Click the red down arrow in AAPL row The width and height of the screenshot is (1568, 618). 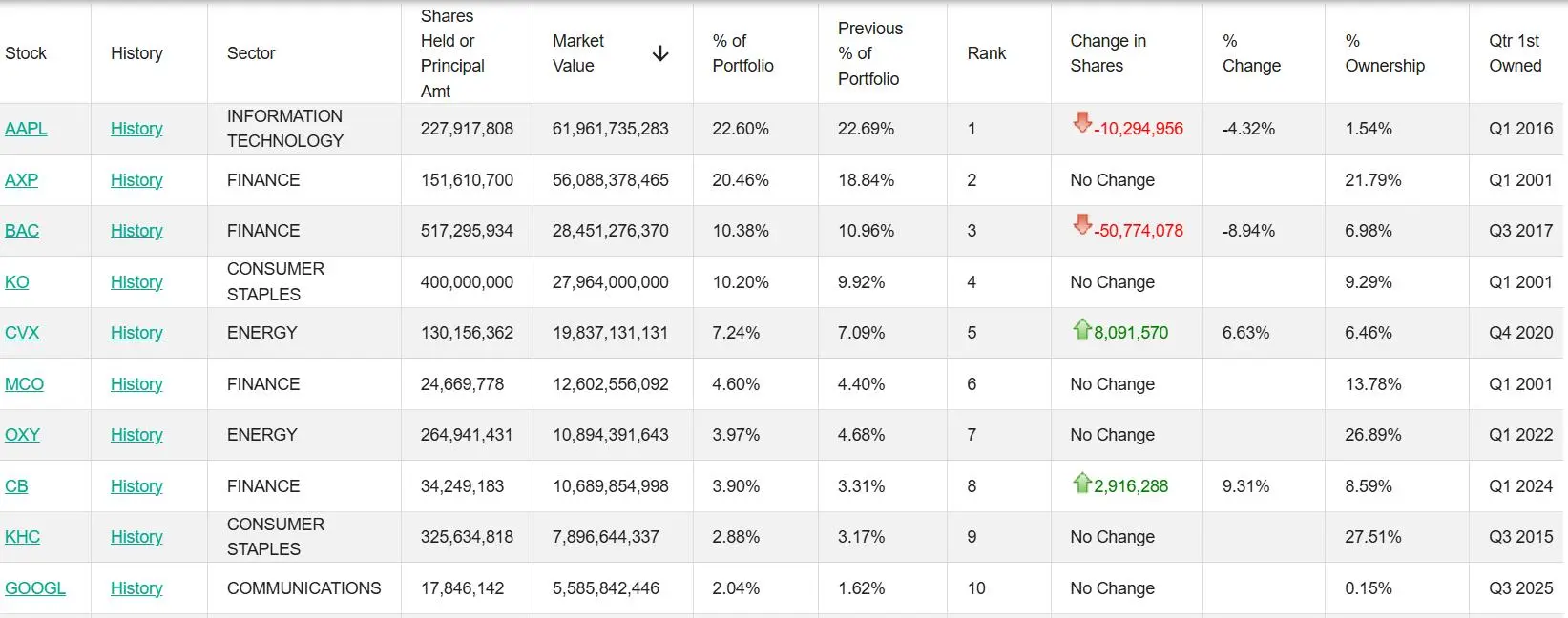point(1081,123)
